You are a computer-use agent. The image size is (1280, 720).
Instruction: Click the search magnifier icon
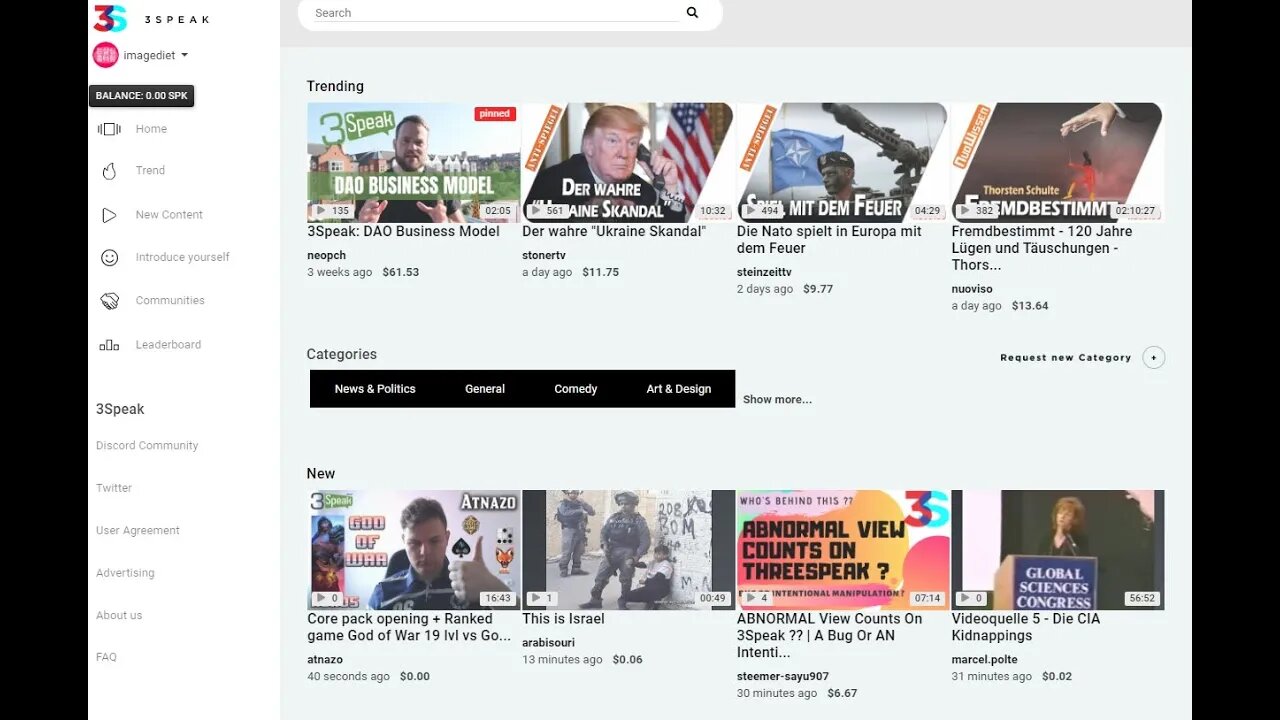pos(692,13)
